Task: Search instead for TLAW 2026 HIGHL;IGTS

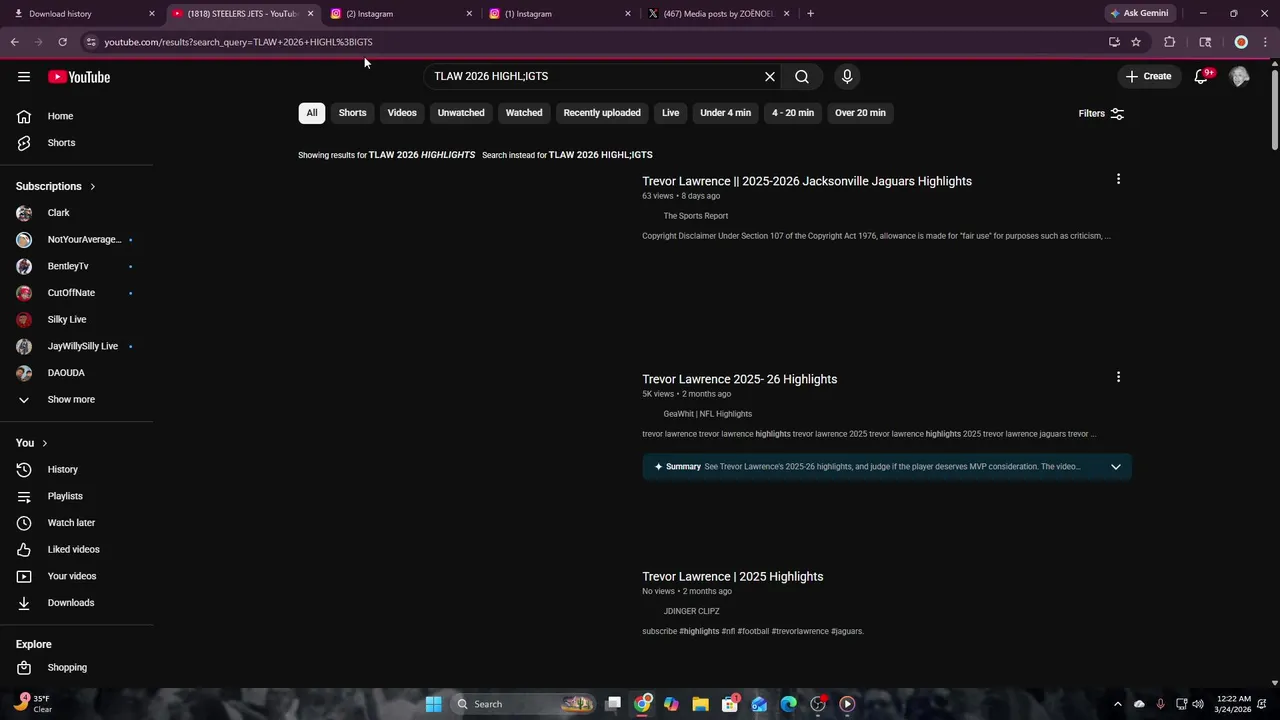Action: click(x=600, y=155)
